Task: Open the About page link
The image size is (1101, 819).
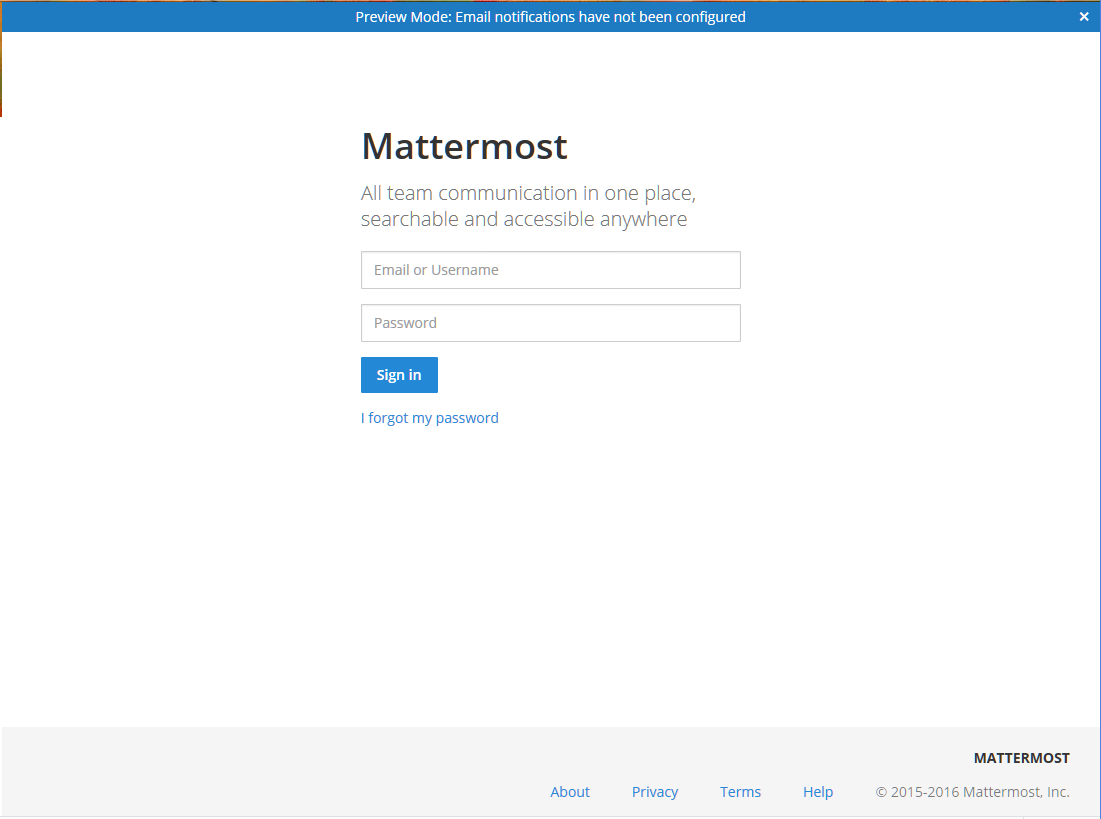Action: [569, 791]
